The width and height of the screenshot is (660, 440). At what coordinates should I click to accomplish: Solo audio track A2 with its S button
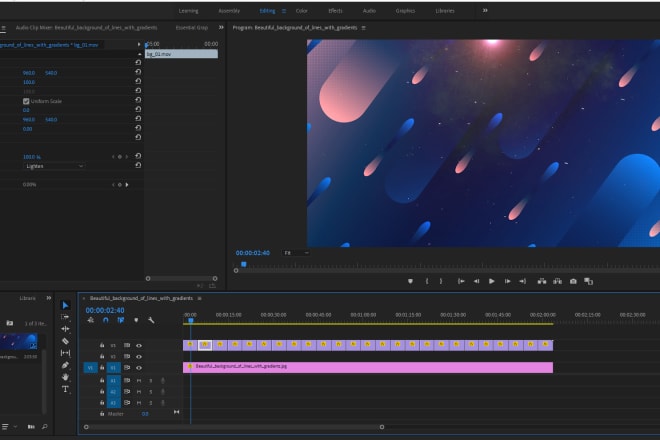pos(151,392)
